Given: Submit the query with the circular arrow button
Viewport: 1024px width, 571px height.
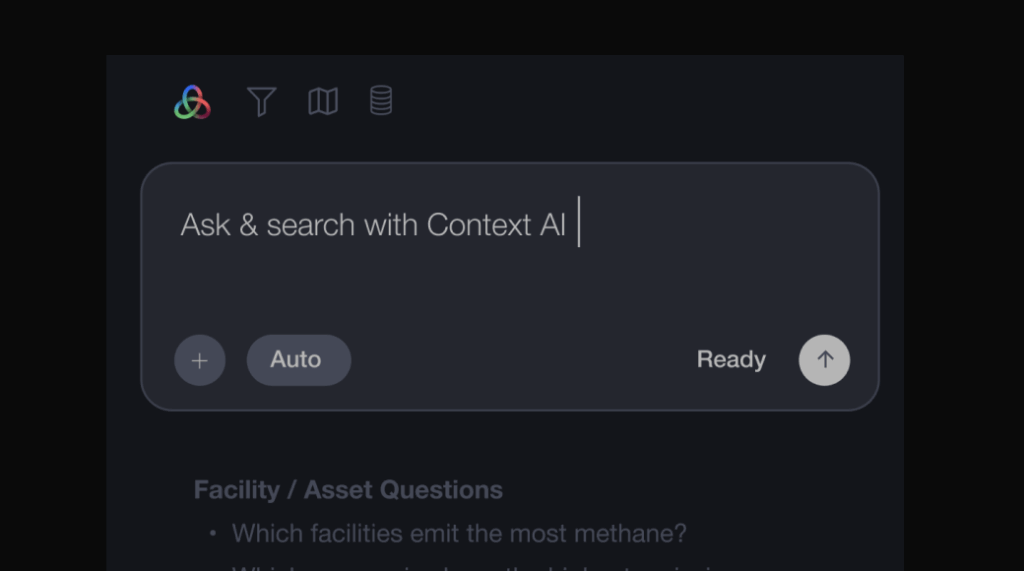Looking at the screenshot, I should click(824, 360).
